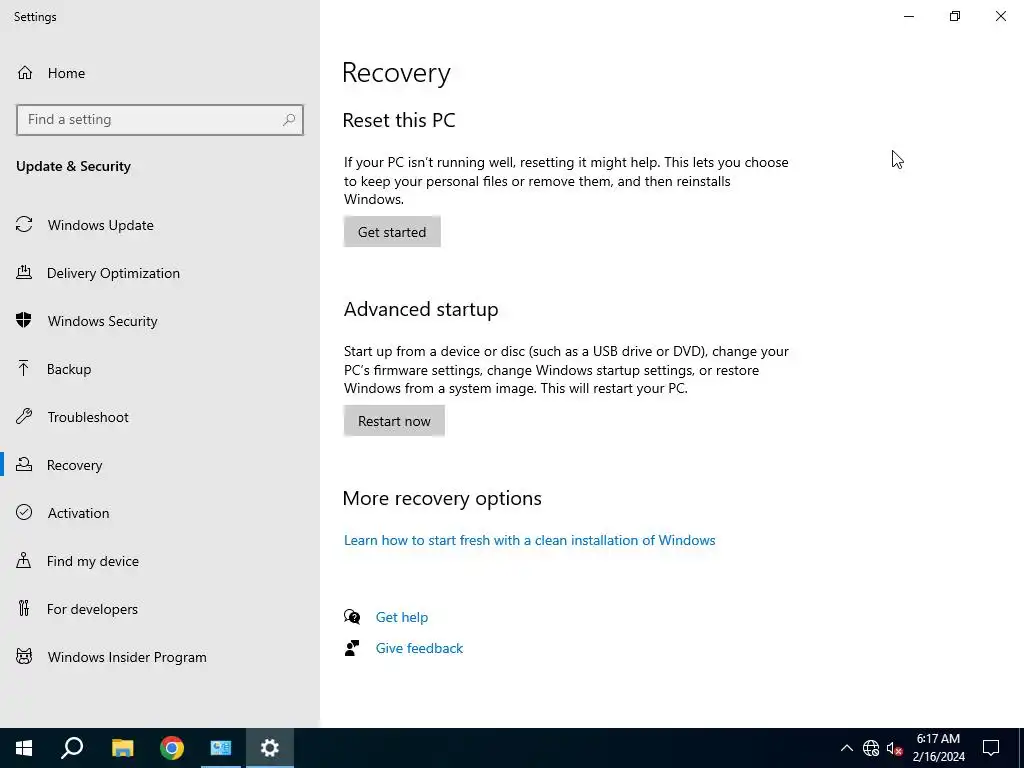Viewport: 1024px width, 768px height.
Task: Open Google Chrome from the taskbar
Action: click(172, 748)
